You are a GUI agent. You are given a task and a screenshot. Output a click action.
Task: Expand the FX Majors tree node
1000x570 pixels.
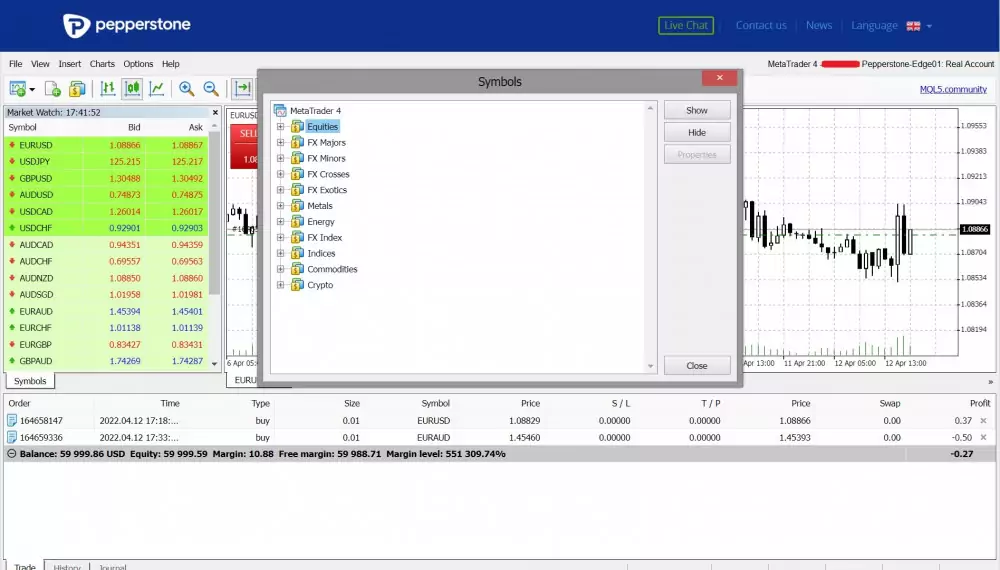click(281, 142)
